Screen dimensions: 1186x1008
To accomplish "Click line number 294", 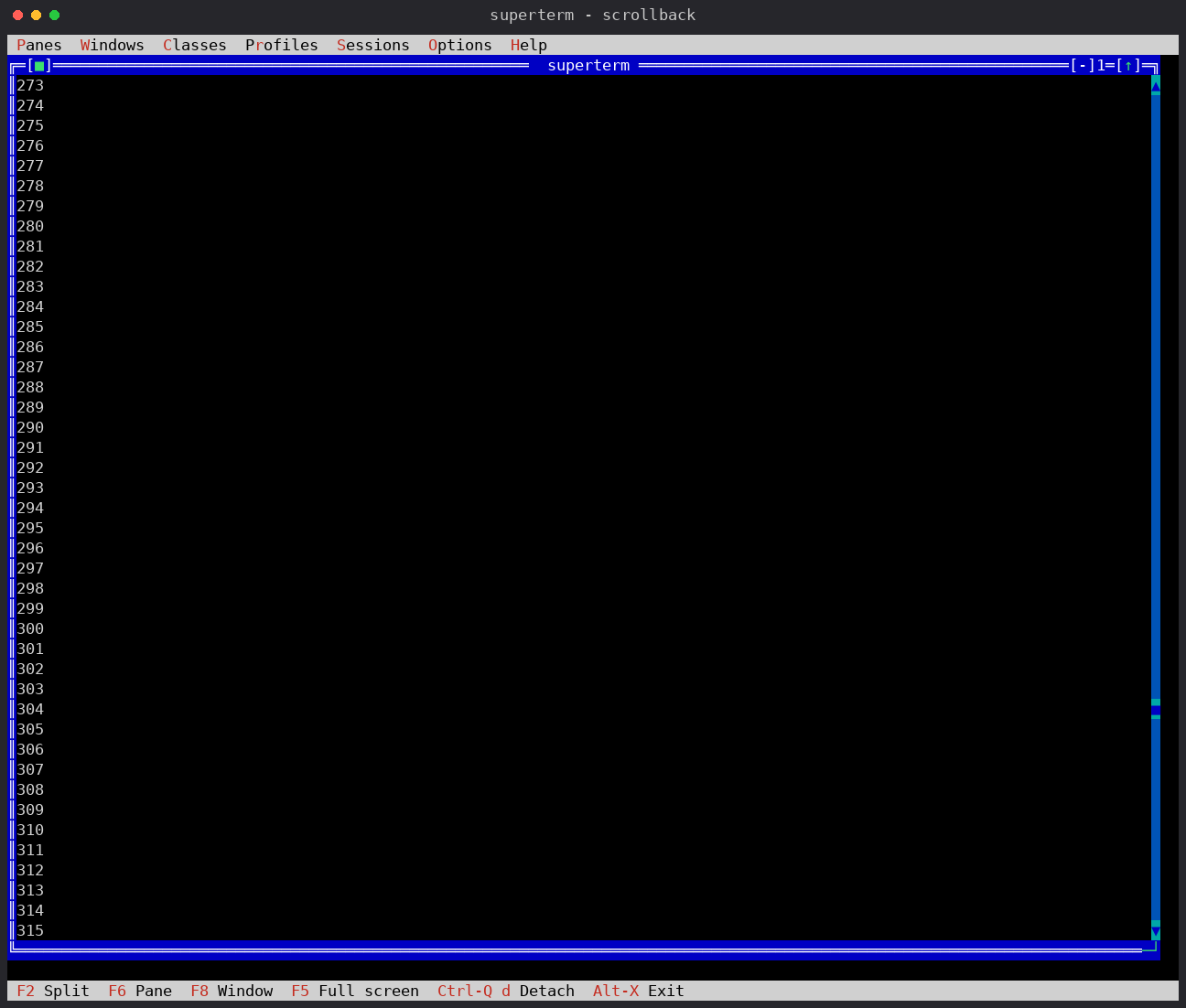I will pyautogui.click(x=30, y=508).
